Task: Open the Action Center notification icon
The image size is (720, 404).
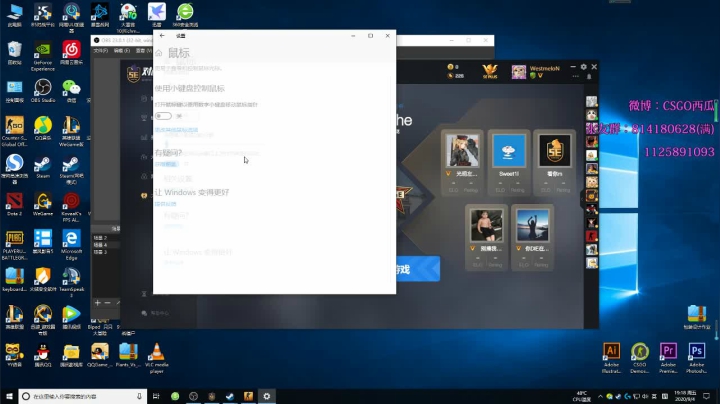Action: click(707, 396)
